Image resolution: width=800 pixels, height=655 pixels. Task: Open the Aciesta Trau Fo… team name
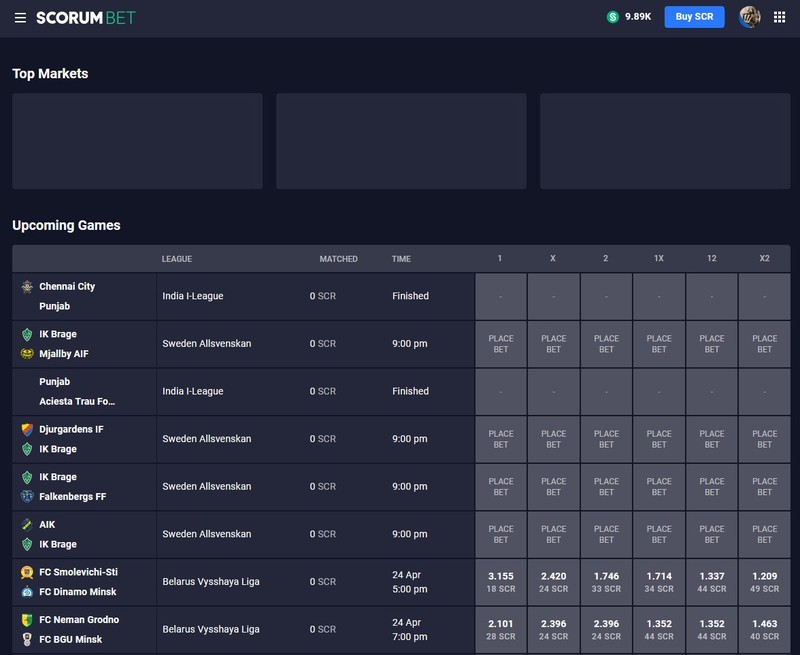click(77, 401)
